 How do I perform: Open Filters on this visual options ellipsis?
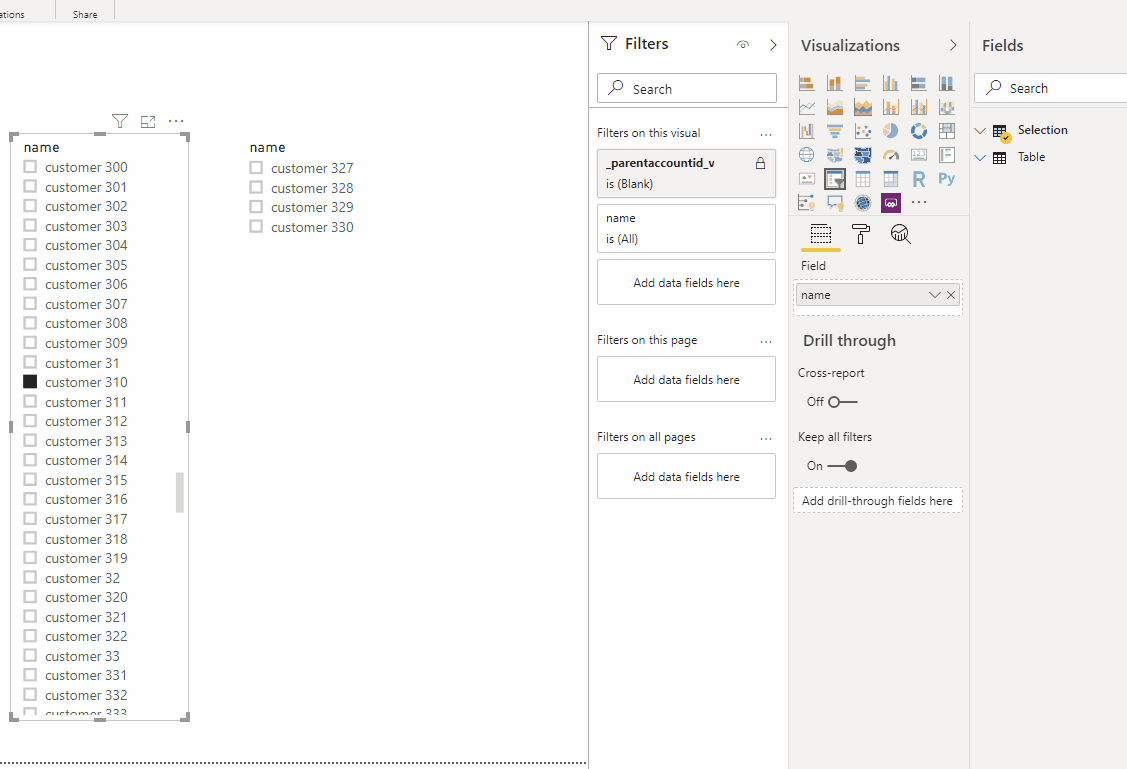pos(766,134)
